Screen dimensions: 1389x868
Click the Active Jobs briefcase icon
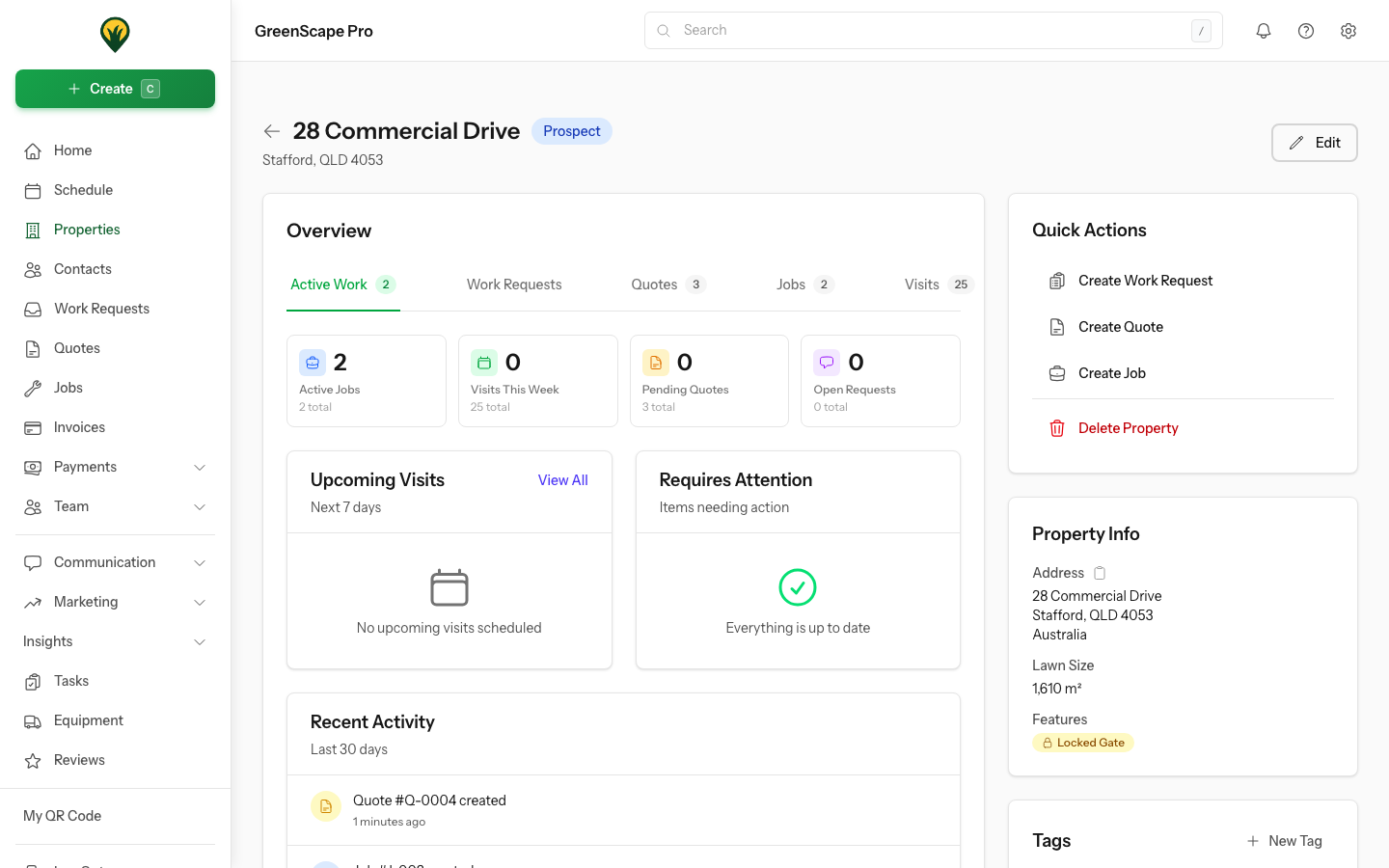tap(313, 363)
